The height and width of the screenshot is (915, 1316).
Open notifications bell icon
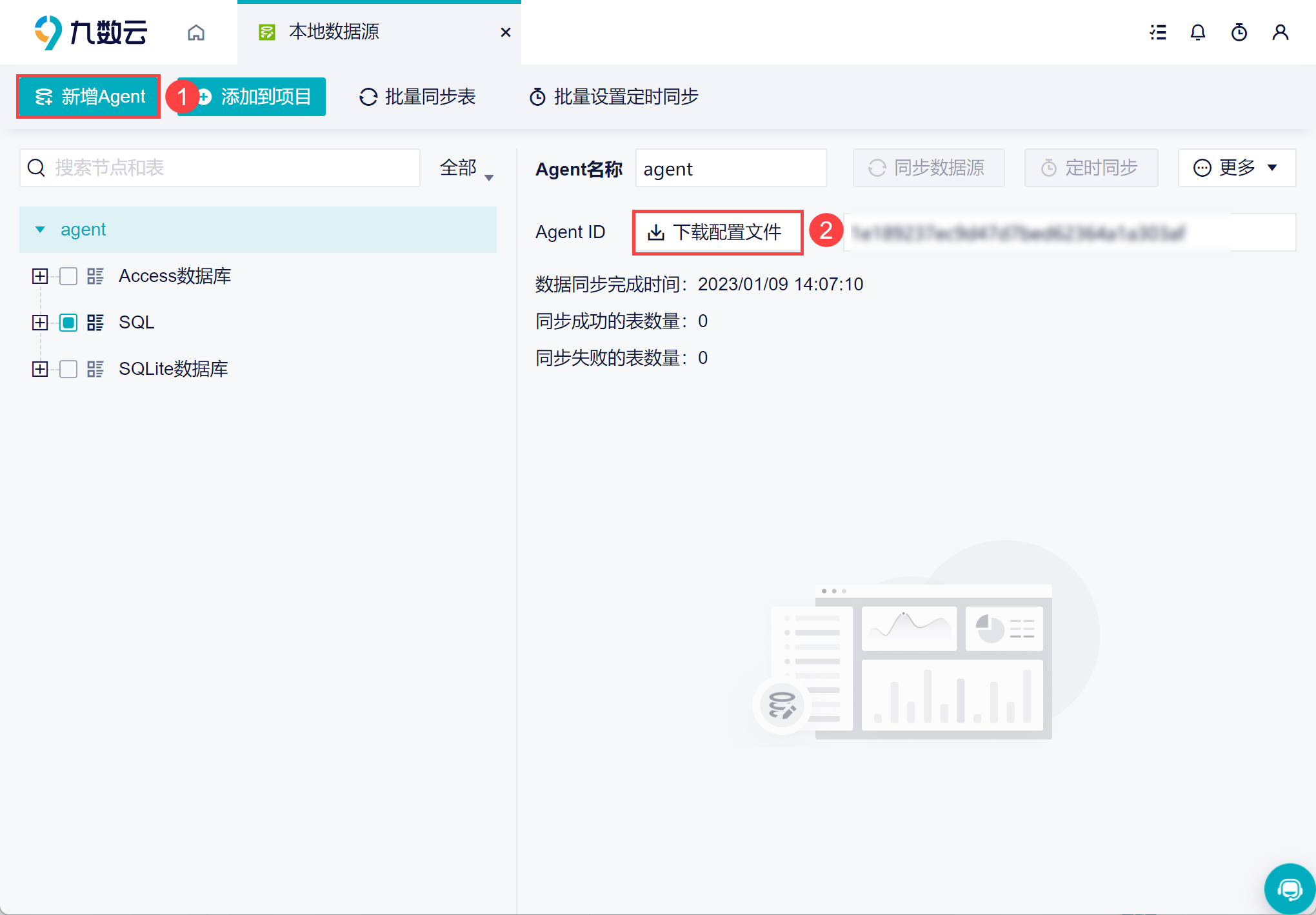[1198, 32]
